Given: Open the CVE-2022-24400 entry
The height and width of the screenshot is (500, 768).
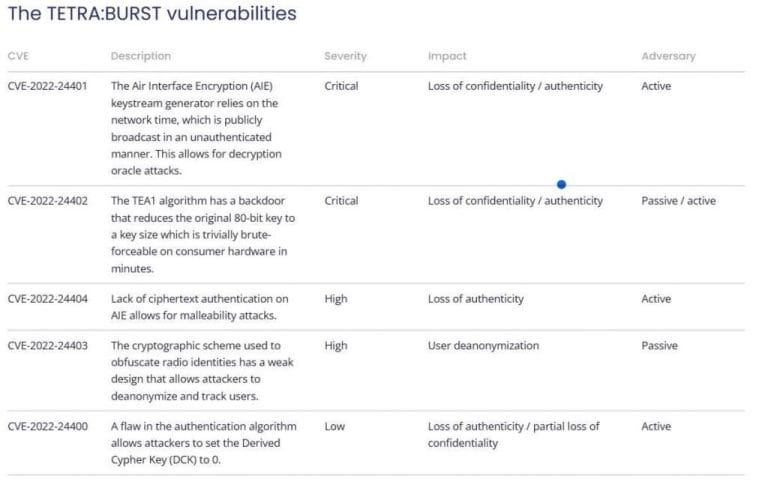Looking at the screenshot, I should pyautogui.click(x=47, y=426).
